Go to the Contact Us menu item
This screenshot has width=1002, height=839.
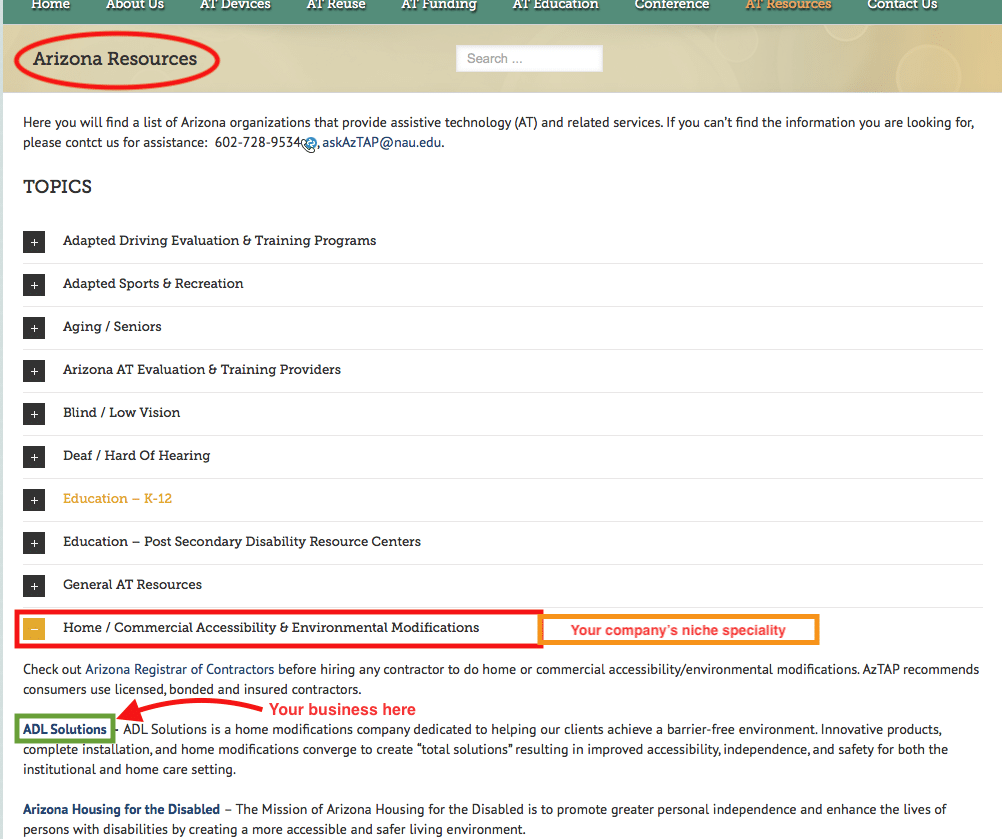point(902,5)
